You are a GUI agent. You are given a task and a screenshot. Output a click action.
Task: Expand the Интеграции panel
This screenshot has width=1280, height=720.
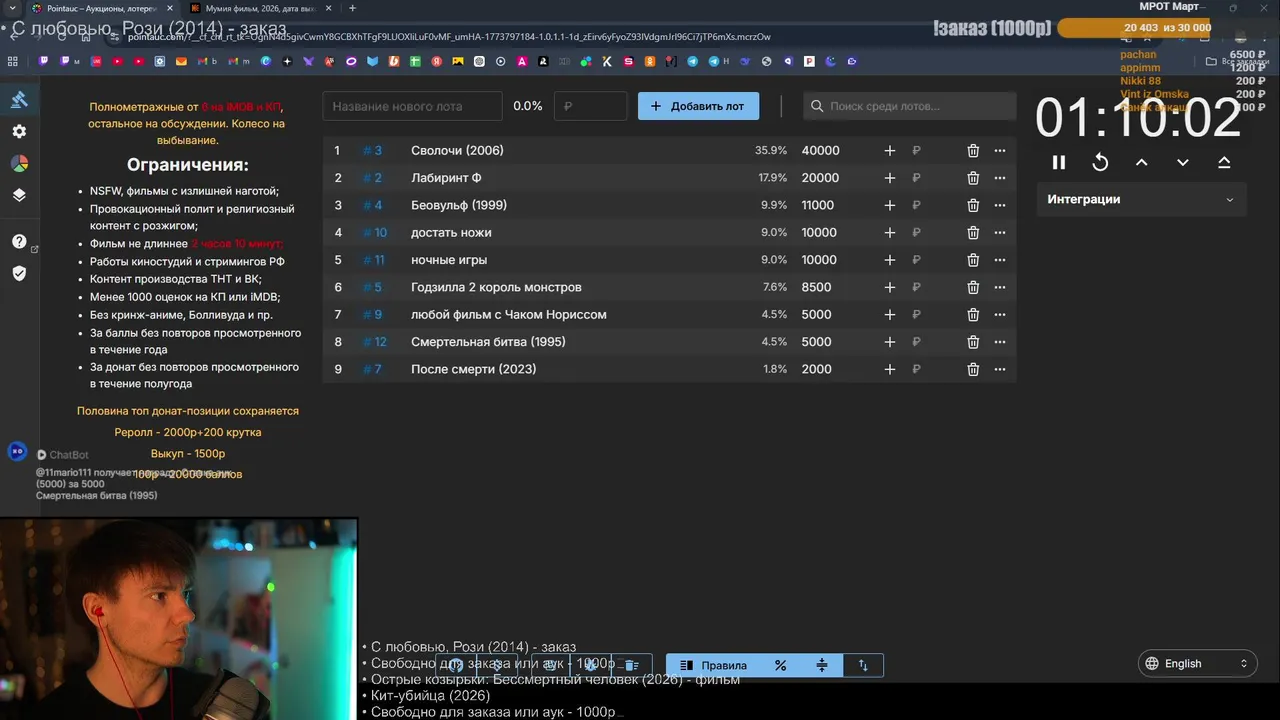(1141, 199)
